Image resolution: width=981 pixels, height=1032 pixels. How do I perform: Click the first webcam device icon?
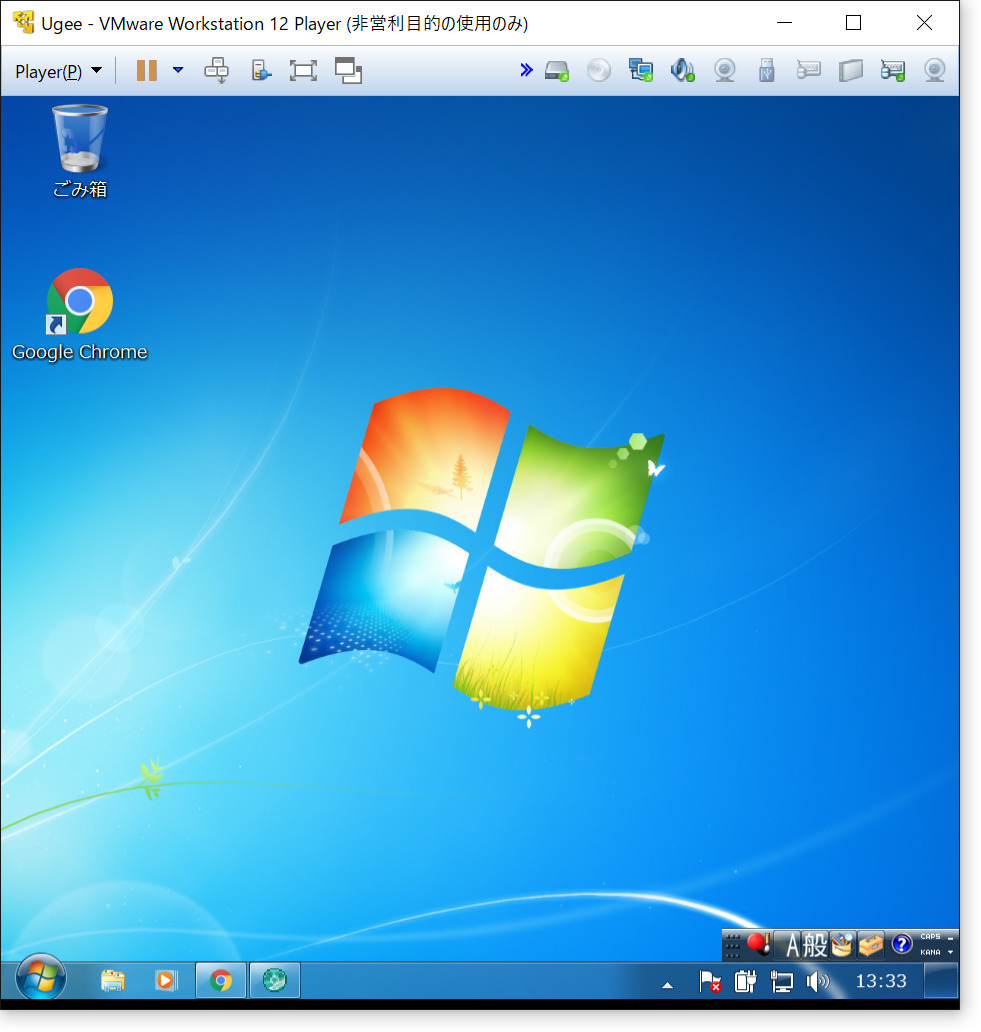click(724, 70)
